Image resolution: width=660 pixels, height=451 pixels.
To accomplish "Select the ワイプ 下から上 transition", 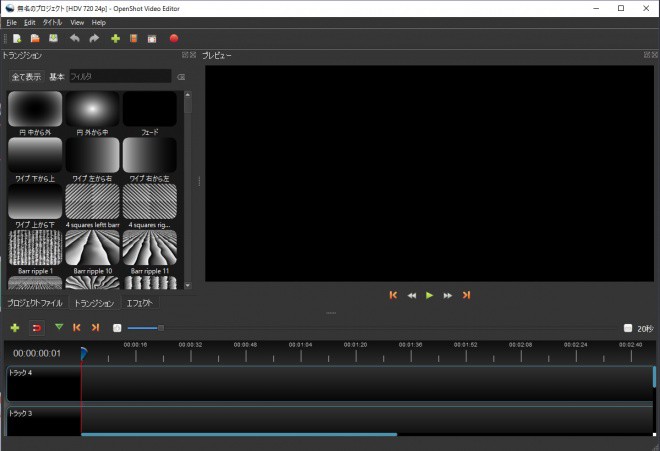I will tap(35, 155).
